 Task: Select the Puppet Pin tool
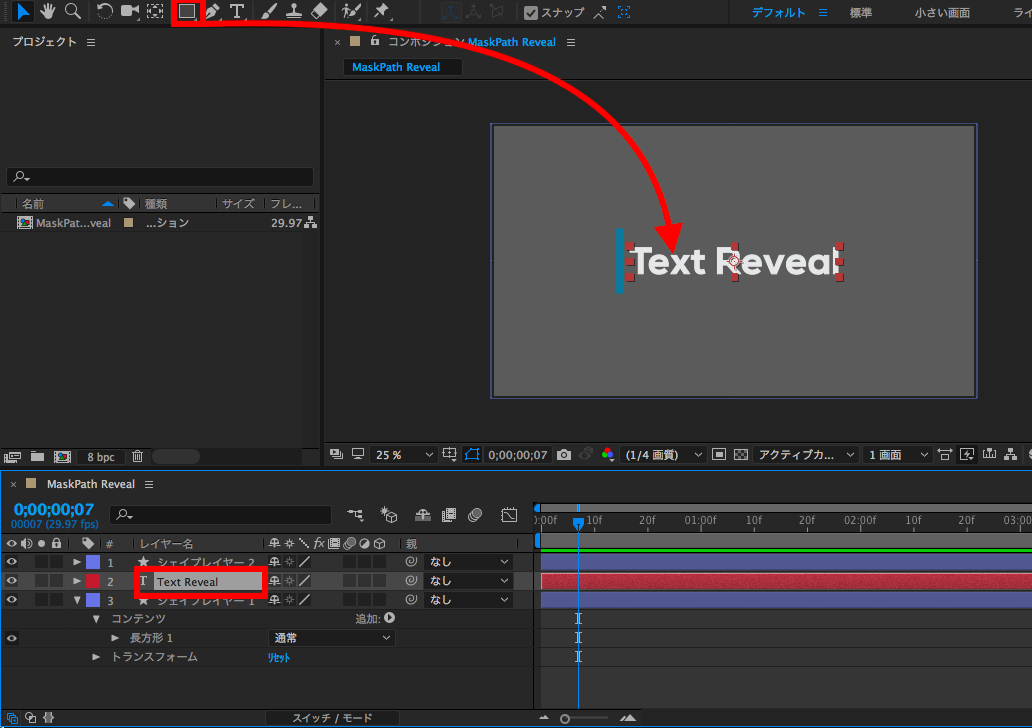tap(381, 12)
